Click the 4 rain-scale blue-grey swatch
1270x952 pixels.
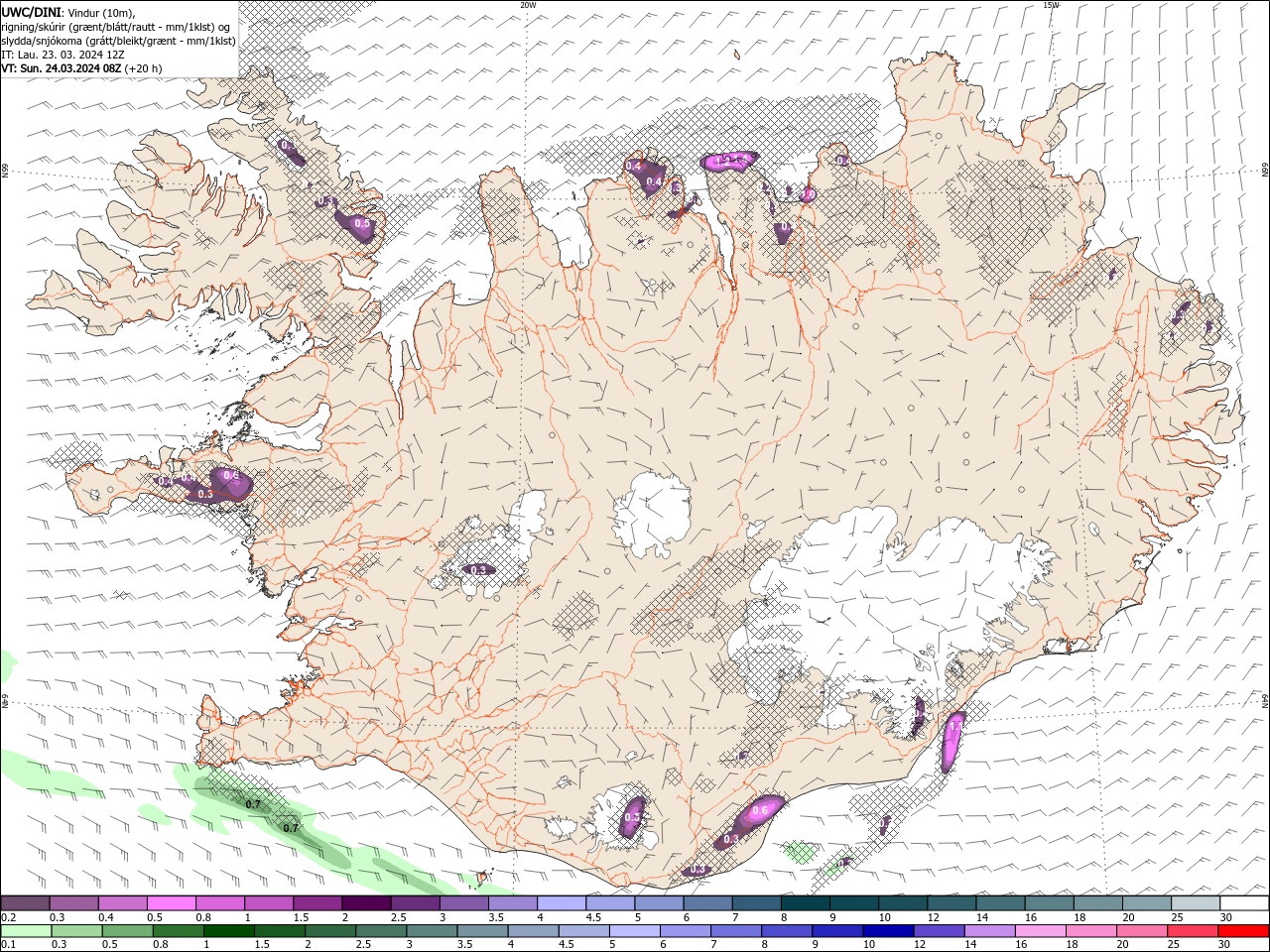[533, 931]
